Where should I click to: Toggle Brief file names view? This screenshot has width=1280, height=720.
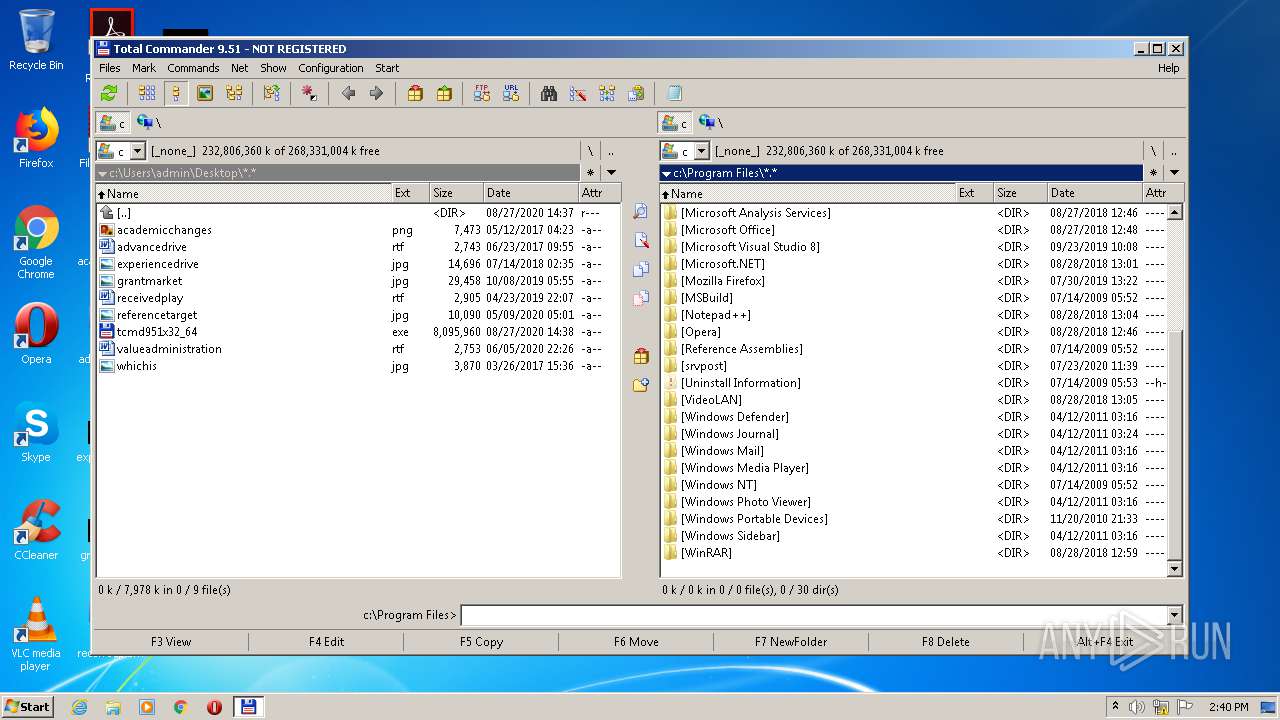[147, 93]
